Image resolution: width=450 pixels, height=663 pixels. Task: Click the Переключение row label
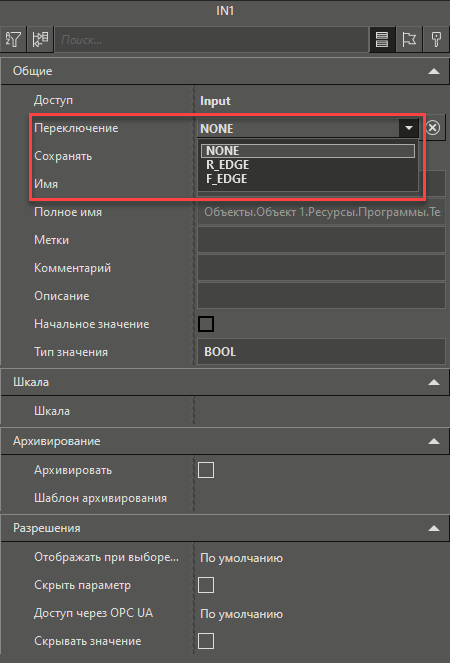[x=76, y=128]
